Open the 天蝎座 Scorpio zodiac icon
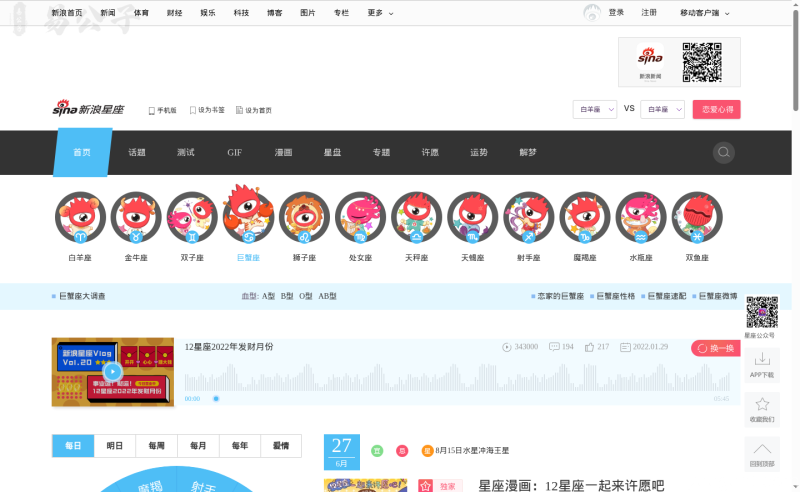This screenshot has width=800, height=492. (x=473, y=217)
